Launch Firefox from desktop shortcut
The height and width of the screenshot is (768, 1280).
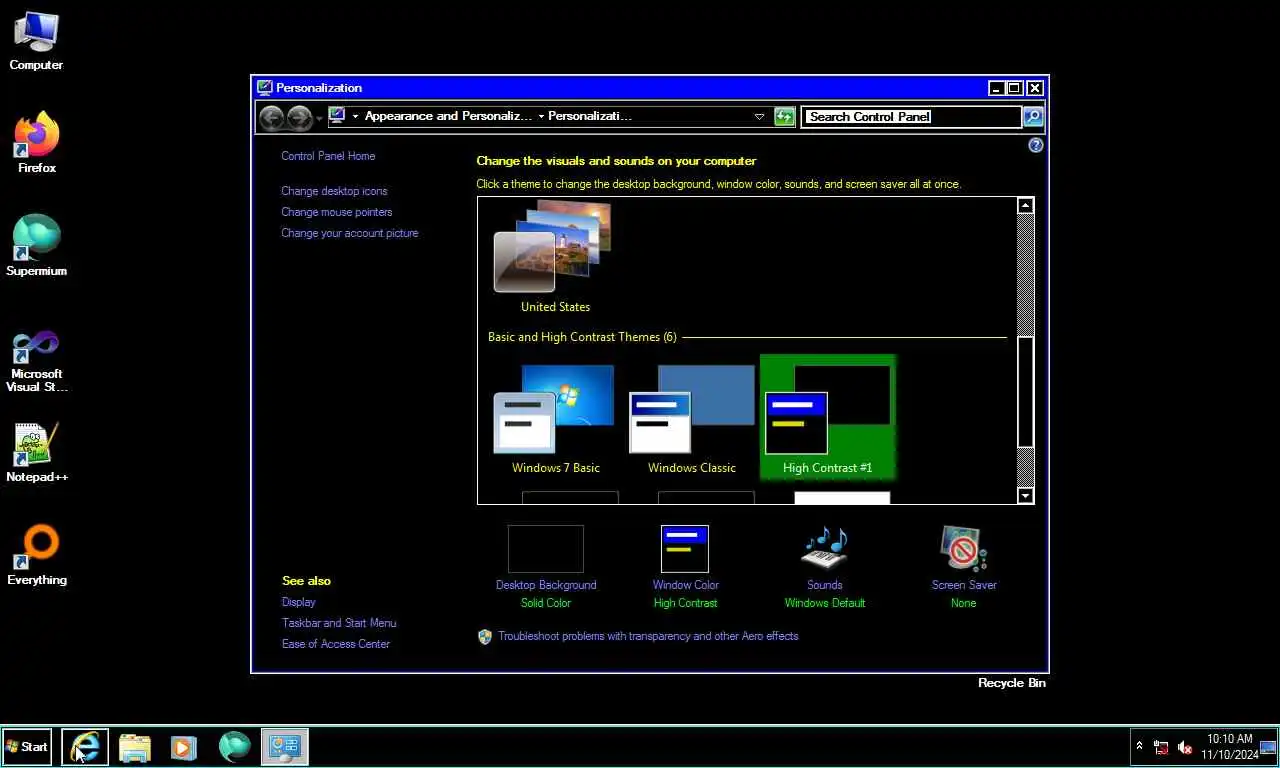tap(36, 143)
